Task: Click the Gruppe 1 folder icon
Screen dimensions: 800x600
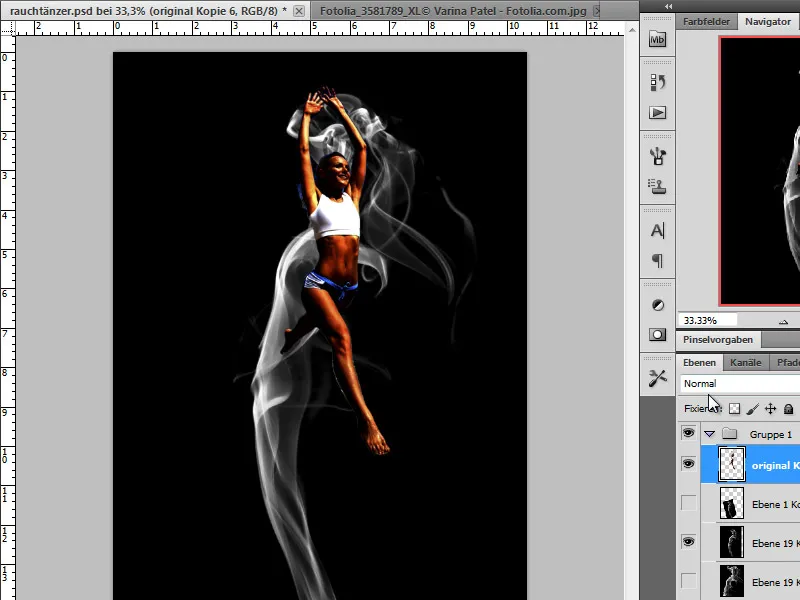Action: pyautogui.click(x=730, y=434)
